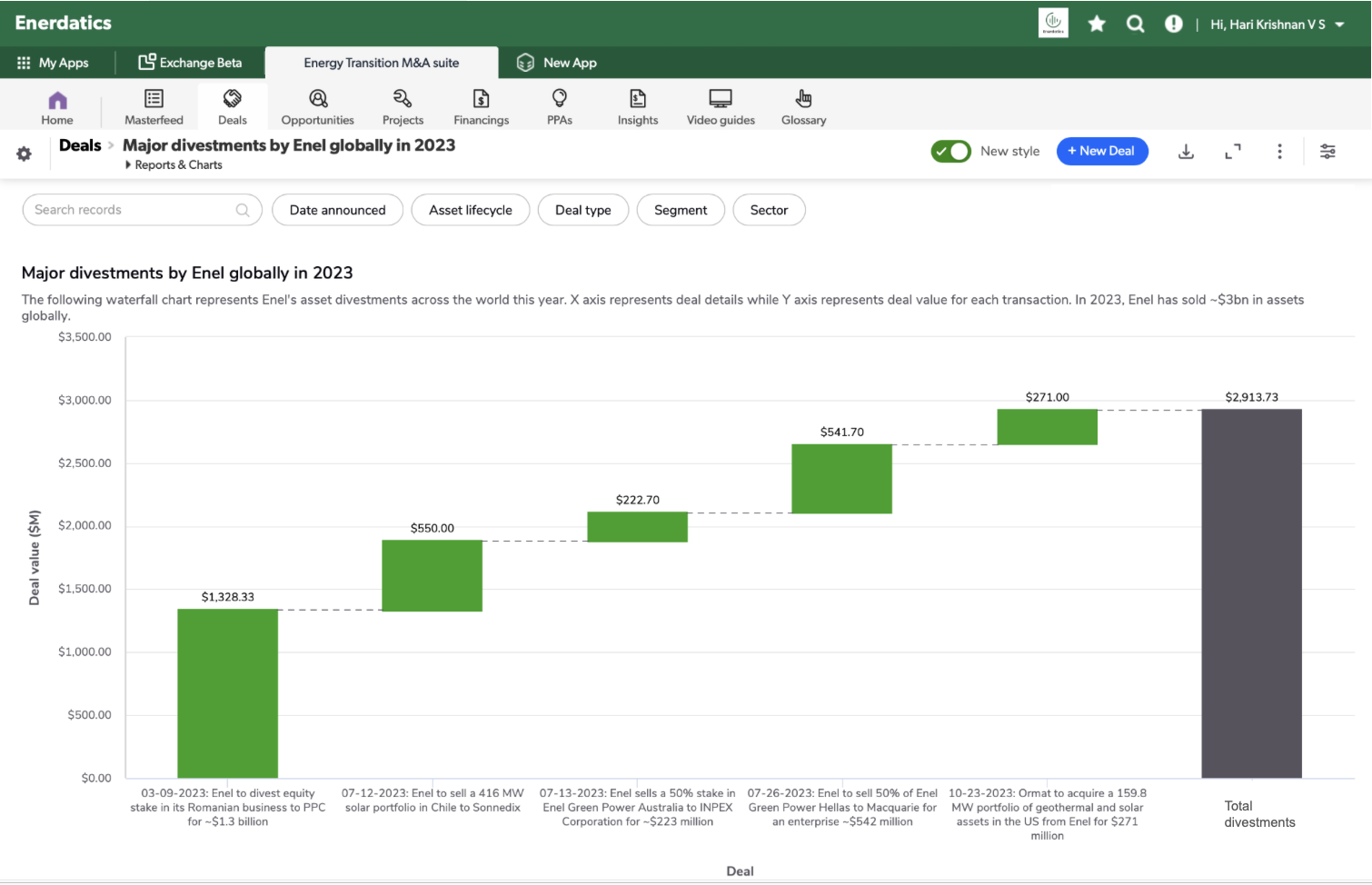This screenshot has height=885, width=1372.
Task: Expand chart to fullscreen
Action: coord(1232,152)
